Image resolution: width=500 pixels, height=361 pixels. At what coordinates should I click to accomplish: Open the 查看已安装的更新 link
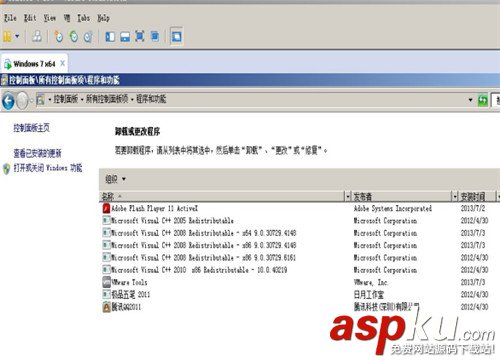point(37,153)
